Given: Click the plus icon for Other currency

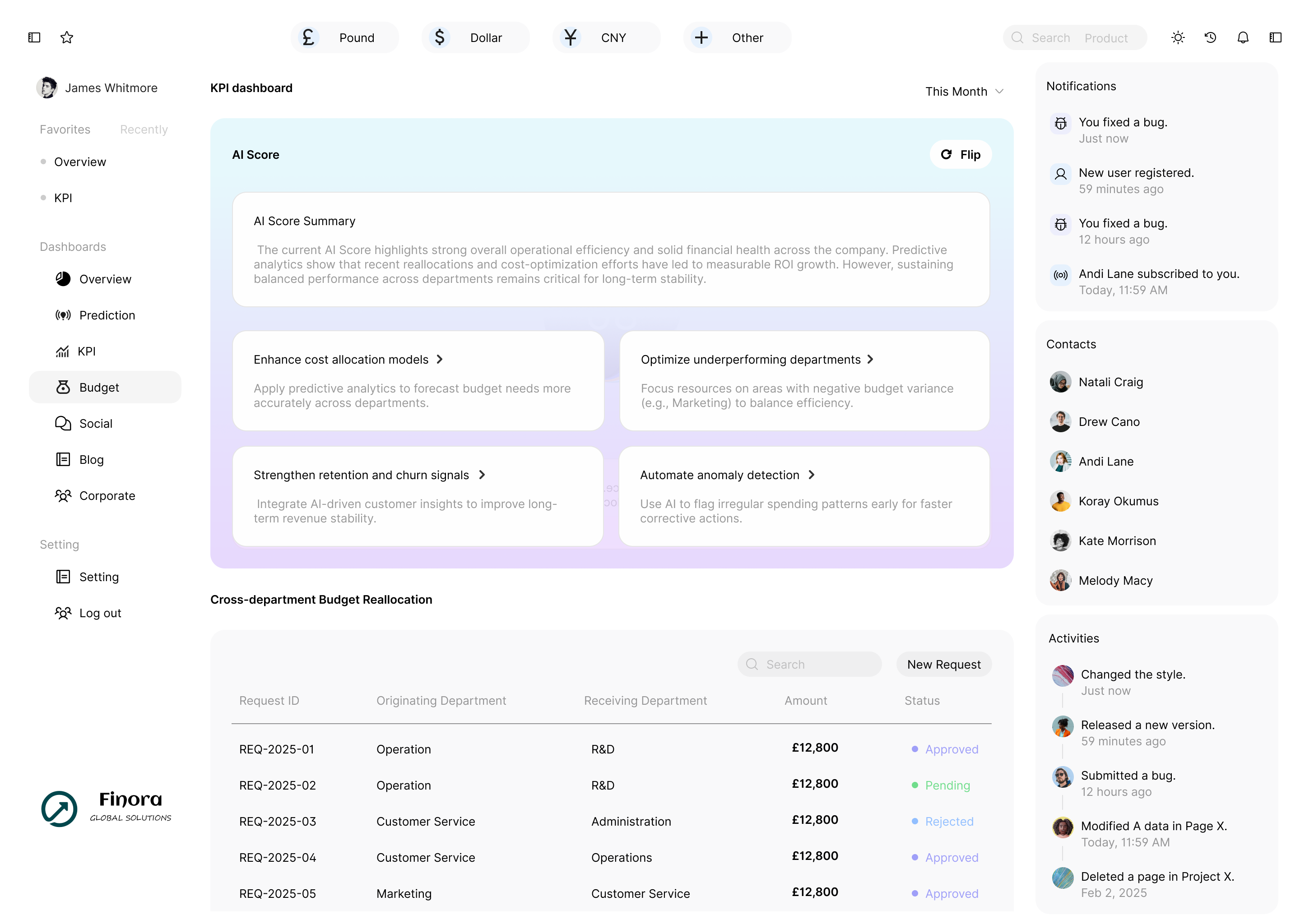Looking at the screenshot, I should click(x=701, y=37).
